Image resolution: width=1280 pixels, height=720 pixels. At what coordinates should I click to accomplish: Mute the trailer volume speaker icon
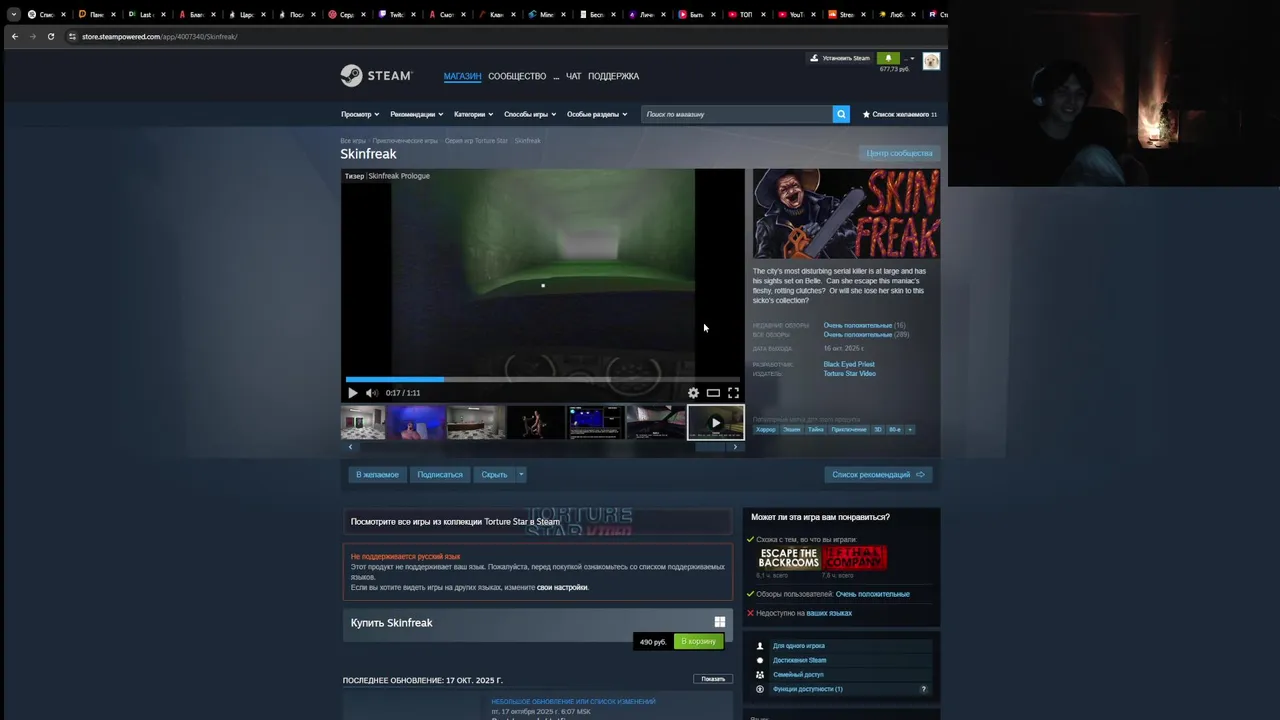[371, 393]
